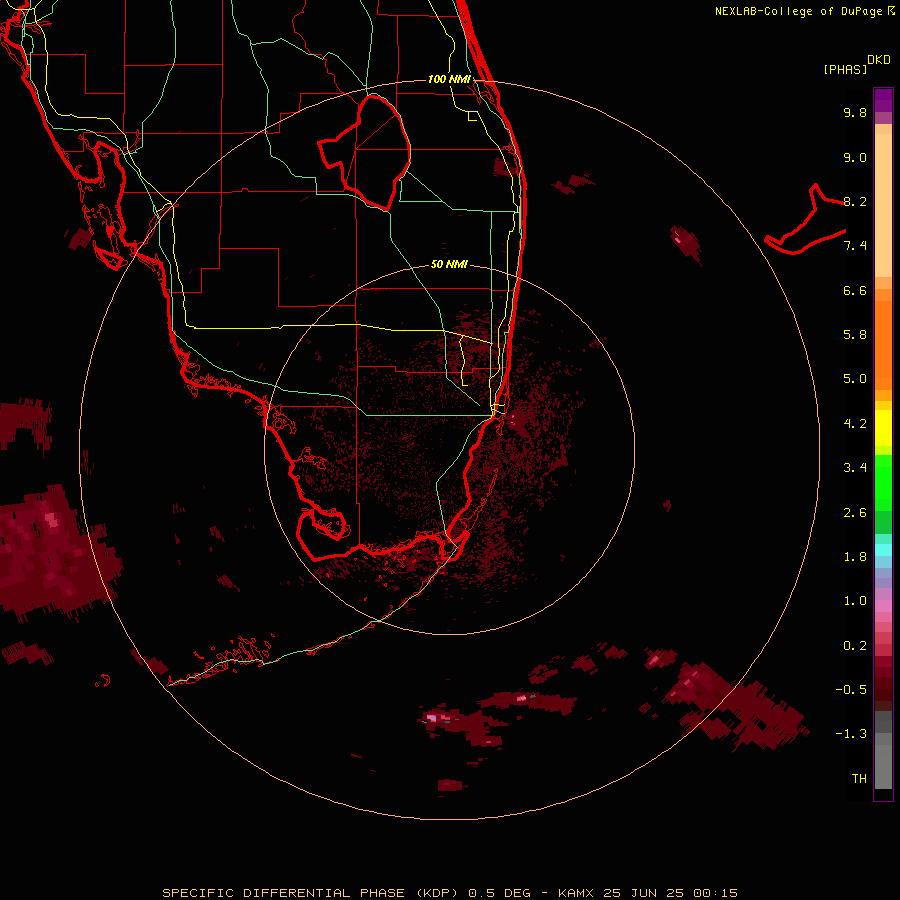Screen dimensions: 900x900
Task: Pick the bright green band on the color scale
Action: (x=883, y=482)
